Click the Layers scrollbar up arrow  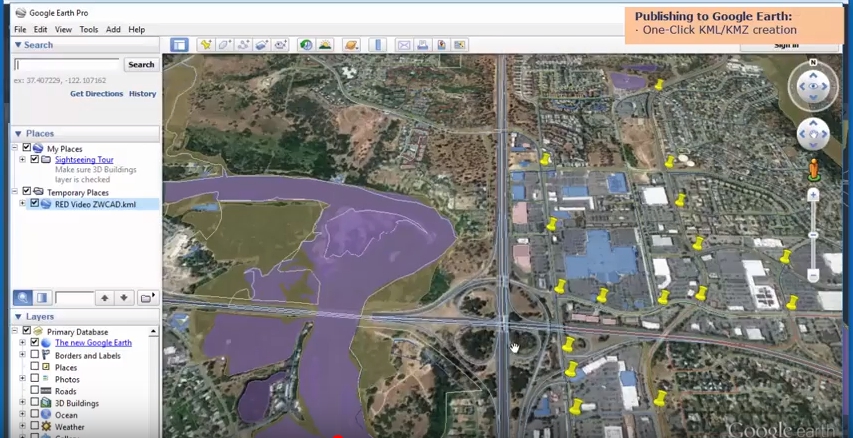click(153, 331)
